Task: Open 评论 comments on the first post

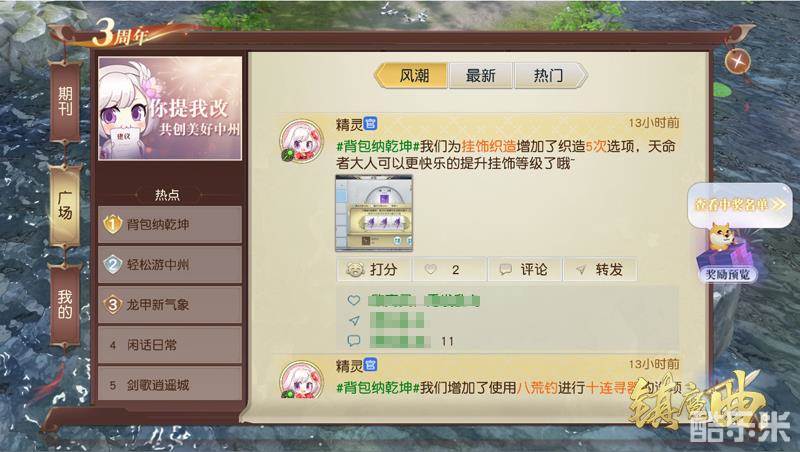Action: point(524,269)
